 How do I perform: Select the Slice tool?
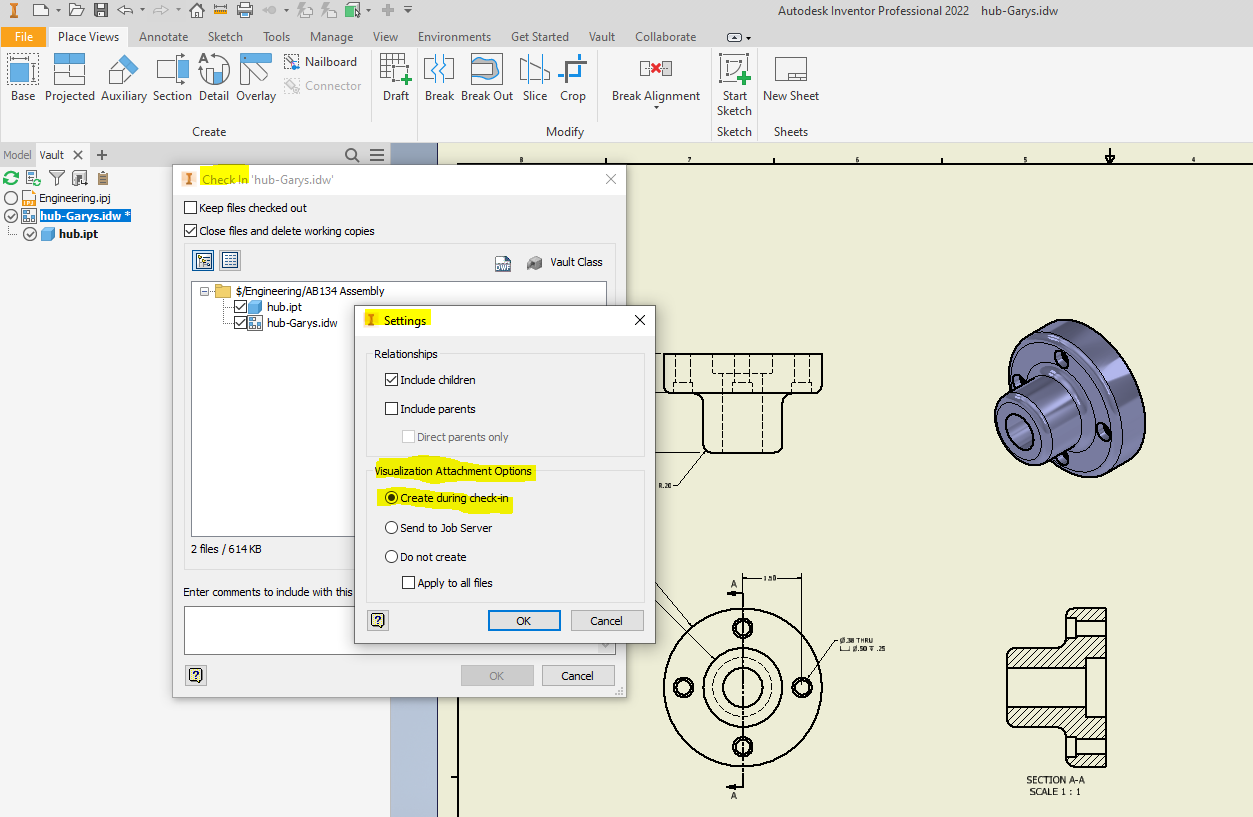pyautogui.click(x=535, y=78)
